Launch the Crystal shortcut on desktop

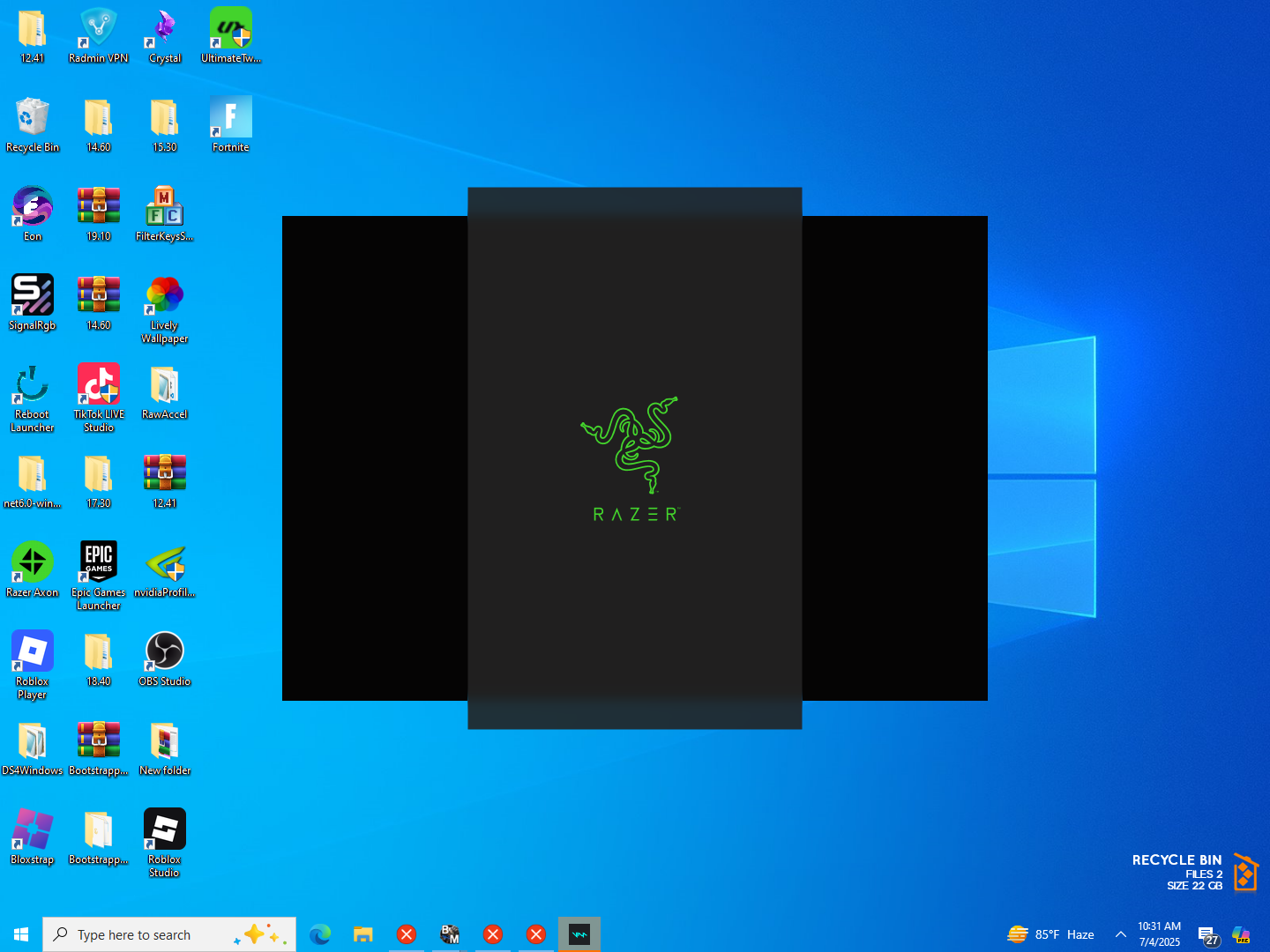165,36
